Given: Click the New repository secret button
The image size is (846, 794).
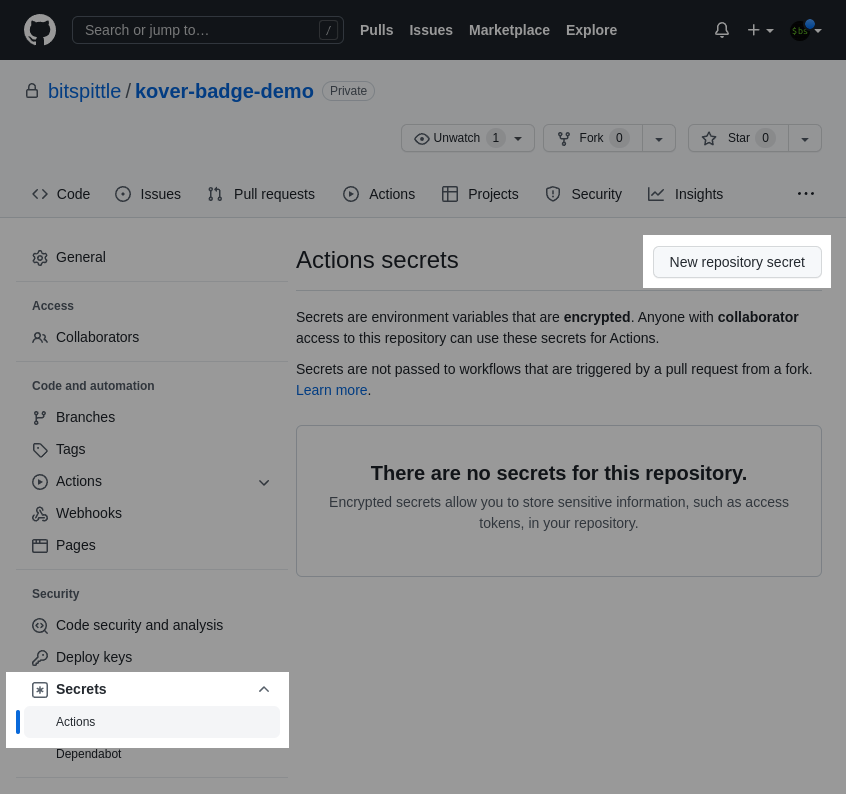Looking at the screenshot, I should tap(737, 262).
